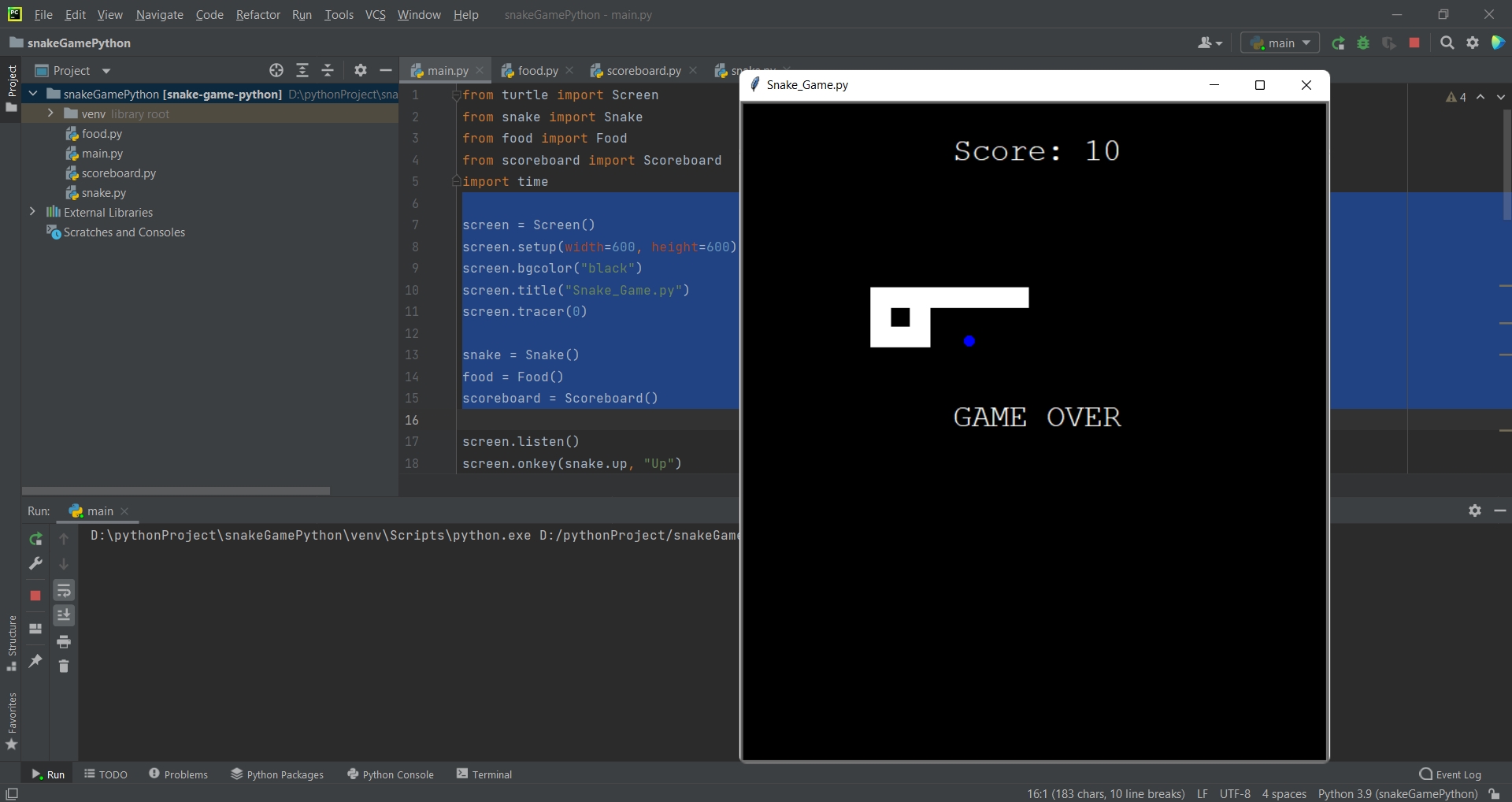Open IDE settings gear in top toolbar

[x=1473, y=43]
